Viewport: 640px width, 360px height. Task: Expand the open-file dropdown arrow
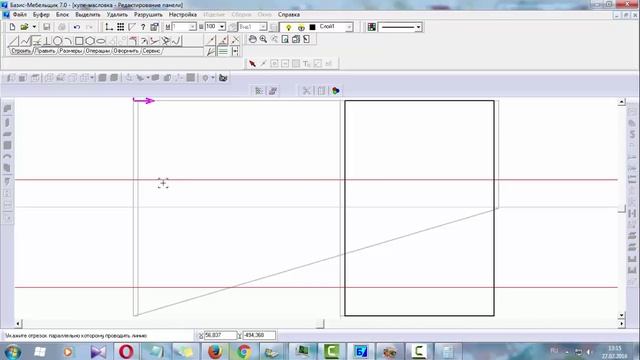tap(34, 27)
